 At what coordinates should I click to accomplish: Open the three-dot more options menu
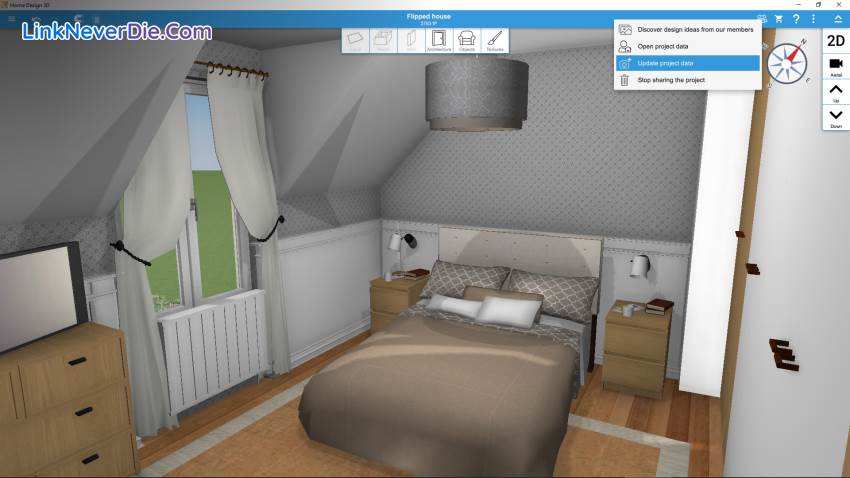point(814,19)
